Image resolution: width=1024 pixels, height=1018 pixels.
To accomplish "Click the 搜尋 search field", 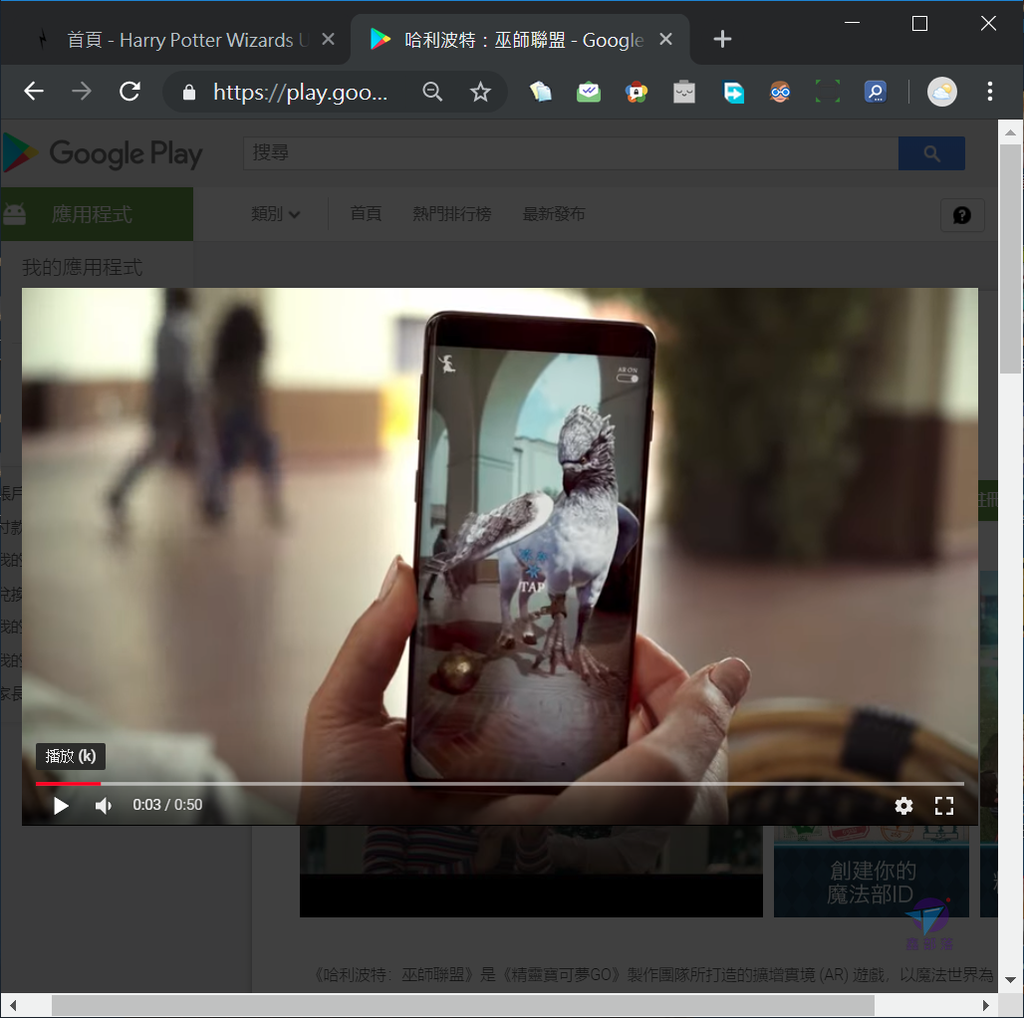I will pyautogui.click(x=571, y=153).
